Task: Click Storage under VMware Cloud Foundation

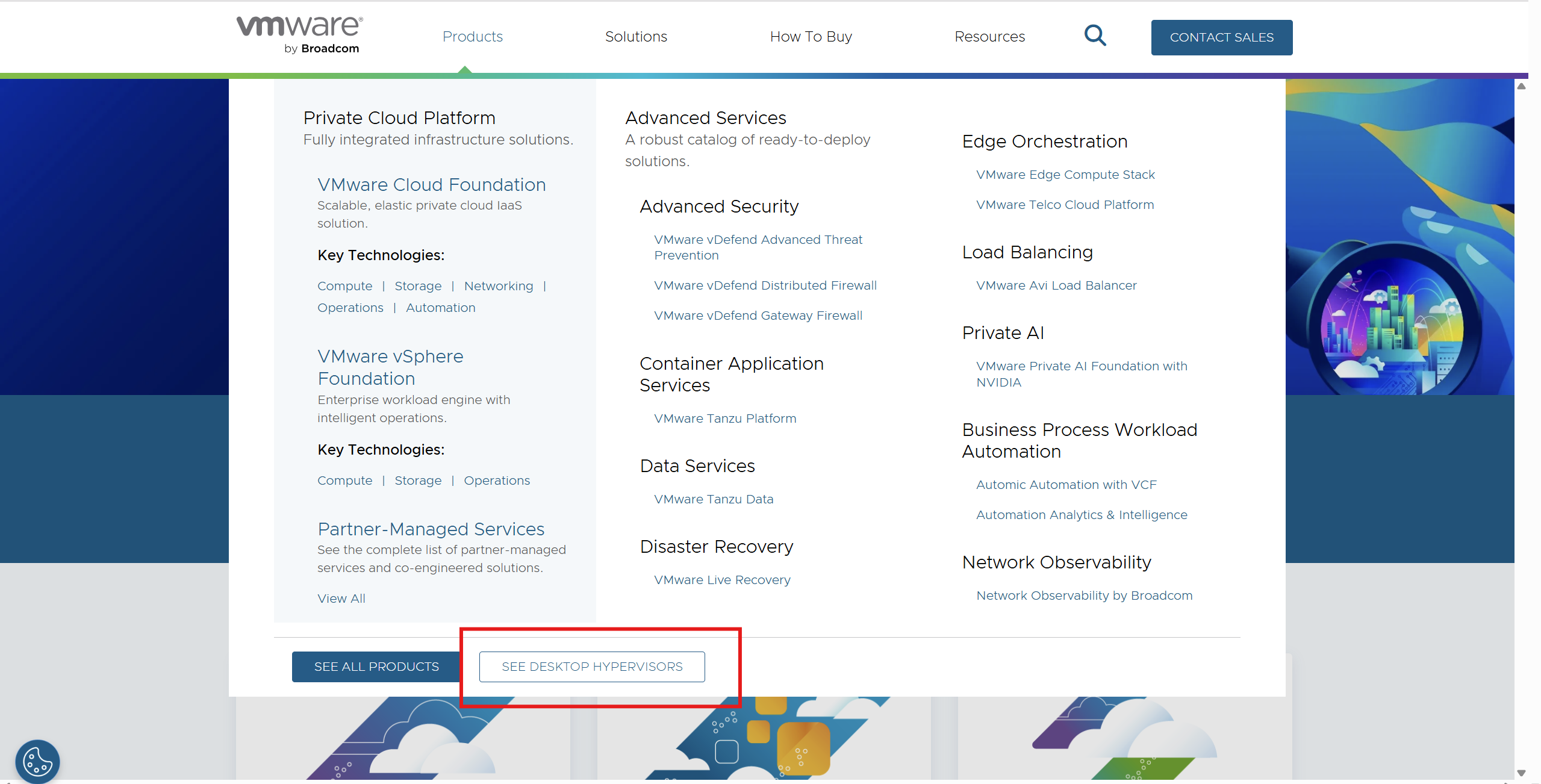Action: point(418,286)
